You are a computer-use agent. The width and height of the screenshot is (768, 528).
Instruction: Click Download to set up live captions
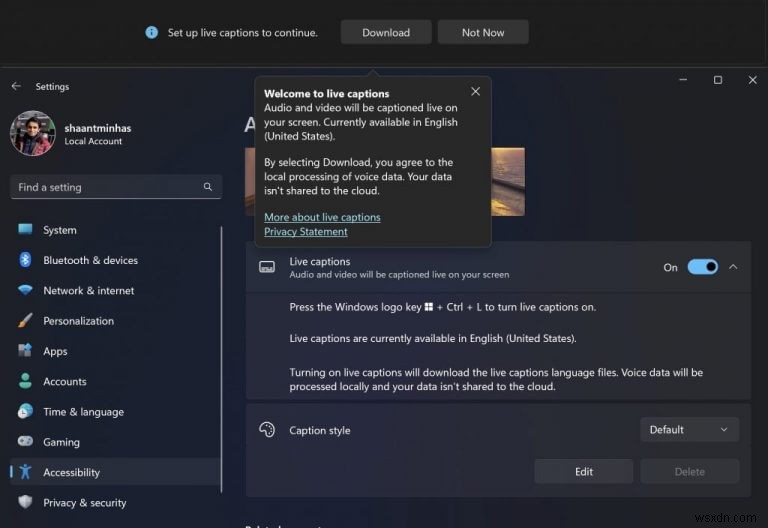[386, 32]
